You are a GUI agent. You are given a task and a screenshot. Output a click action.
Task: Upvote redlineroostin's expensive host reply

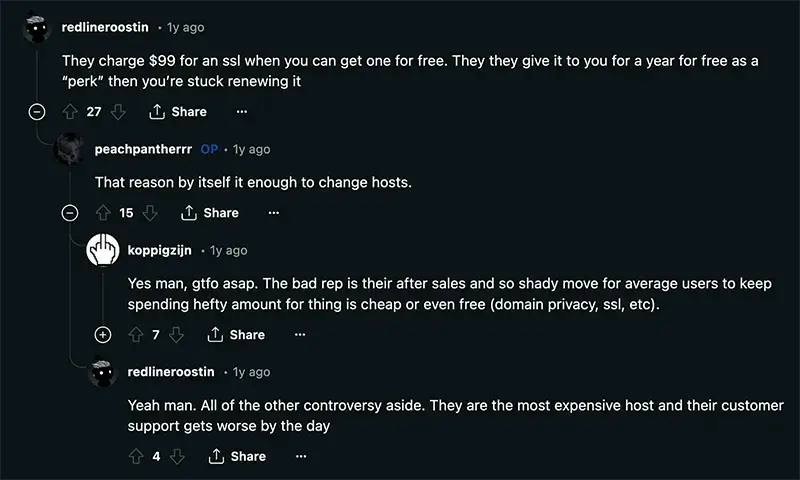[x=136, y=457]
